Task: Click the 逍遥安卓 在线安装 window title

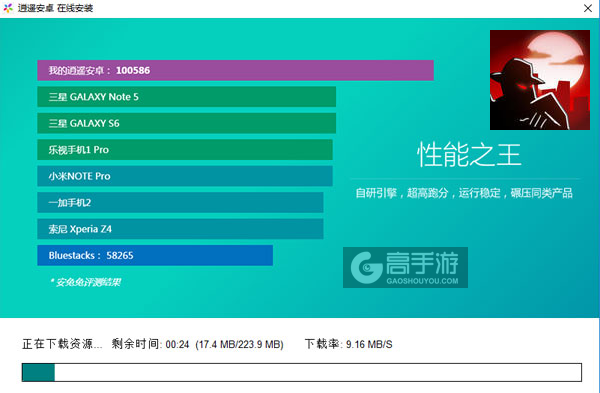Action: pos(55,8)
